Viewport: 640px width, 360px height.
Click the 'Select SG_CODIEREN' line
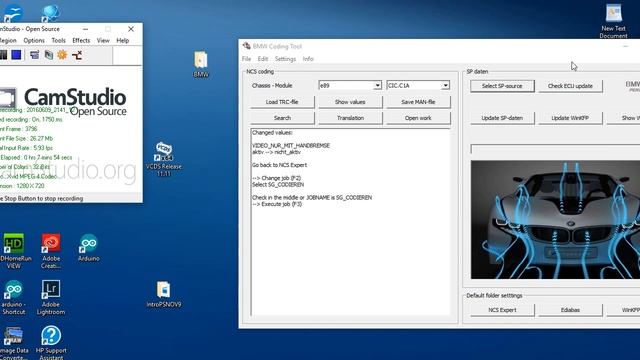278,185
